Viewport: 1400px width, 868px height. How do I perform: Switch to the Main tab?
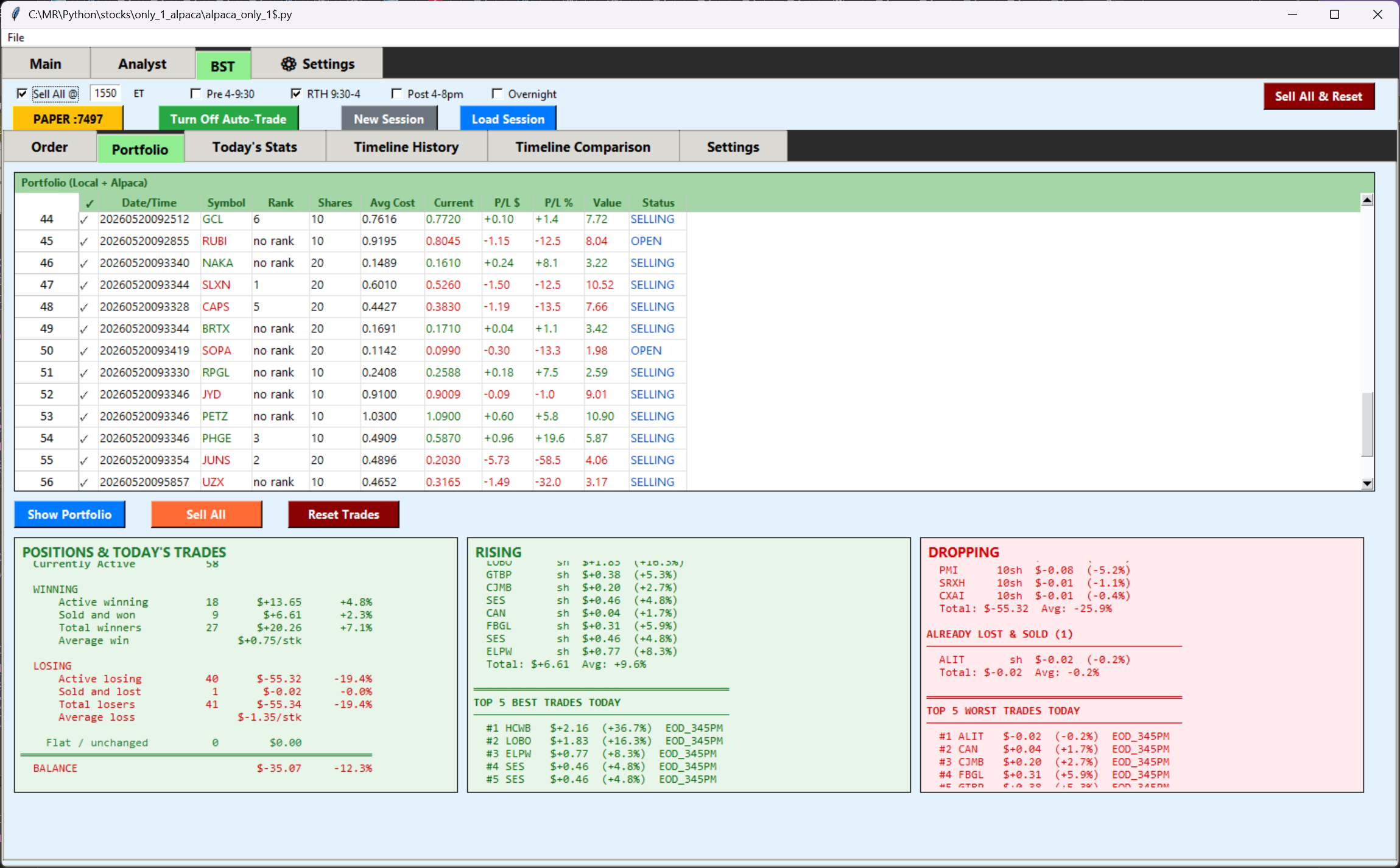pyautogui.click(x=46, y=64)
